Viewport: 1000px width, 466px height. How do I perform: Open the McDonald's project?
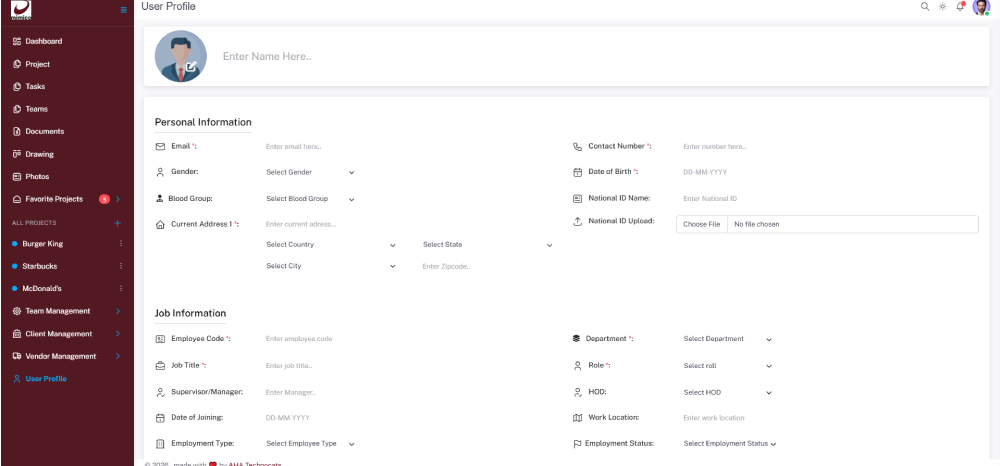(43, 288)
